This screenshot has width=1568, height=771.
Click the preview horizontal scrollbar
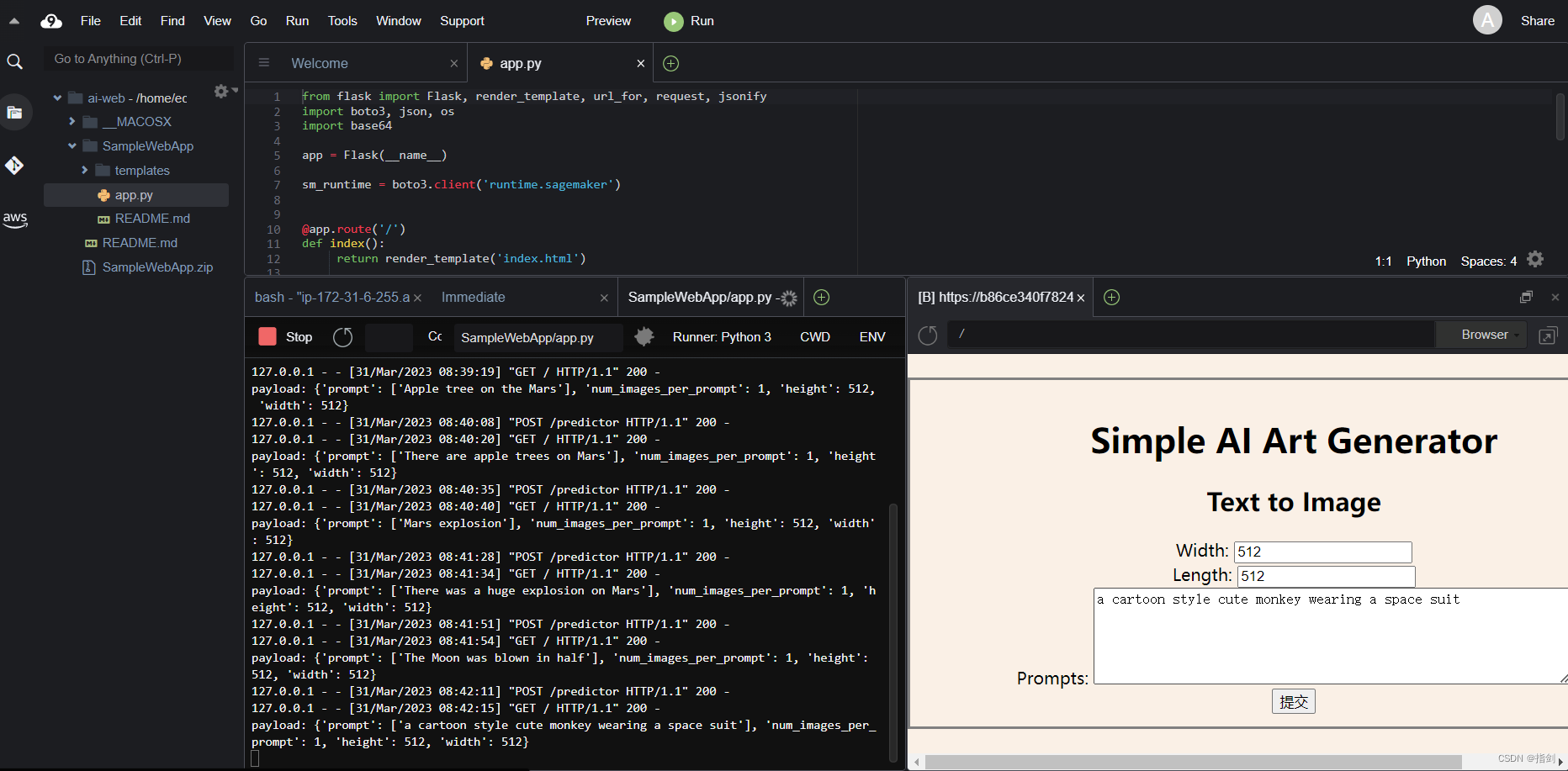click(1193, 762)
